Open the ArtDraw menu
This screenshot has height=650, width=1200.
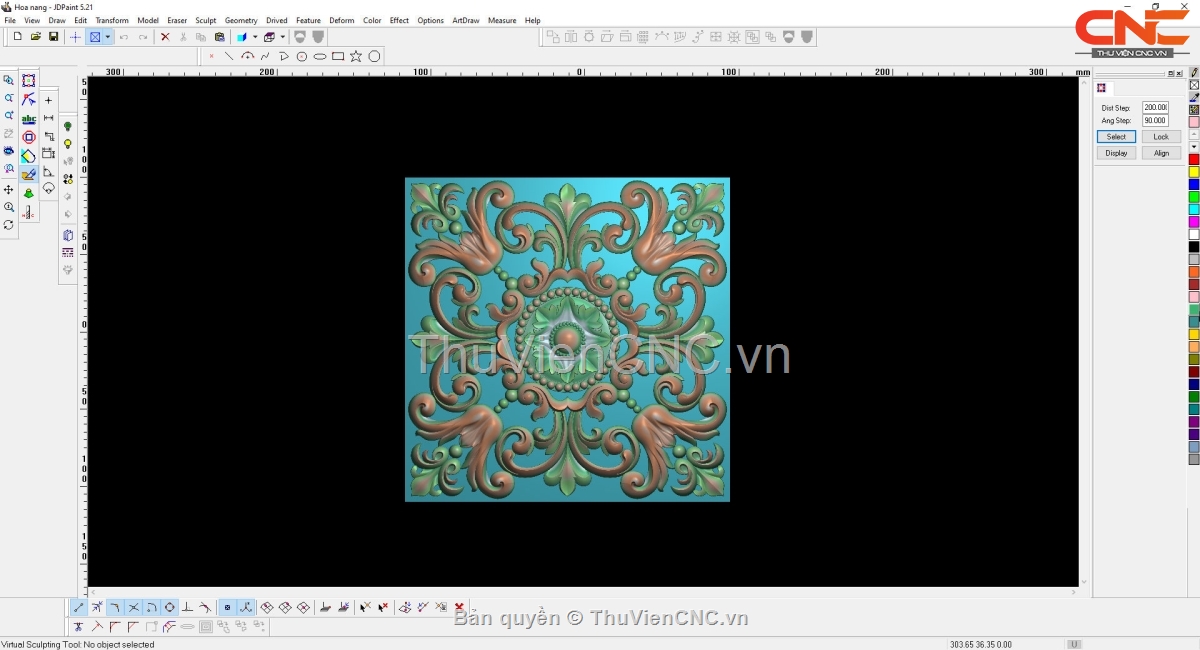pyautogui.click(x=466, y=20)
